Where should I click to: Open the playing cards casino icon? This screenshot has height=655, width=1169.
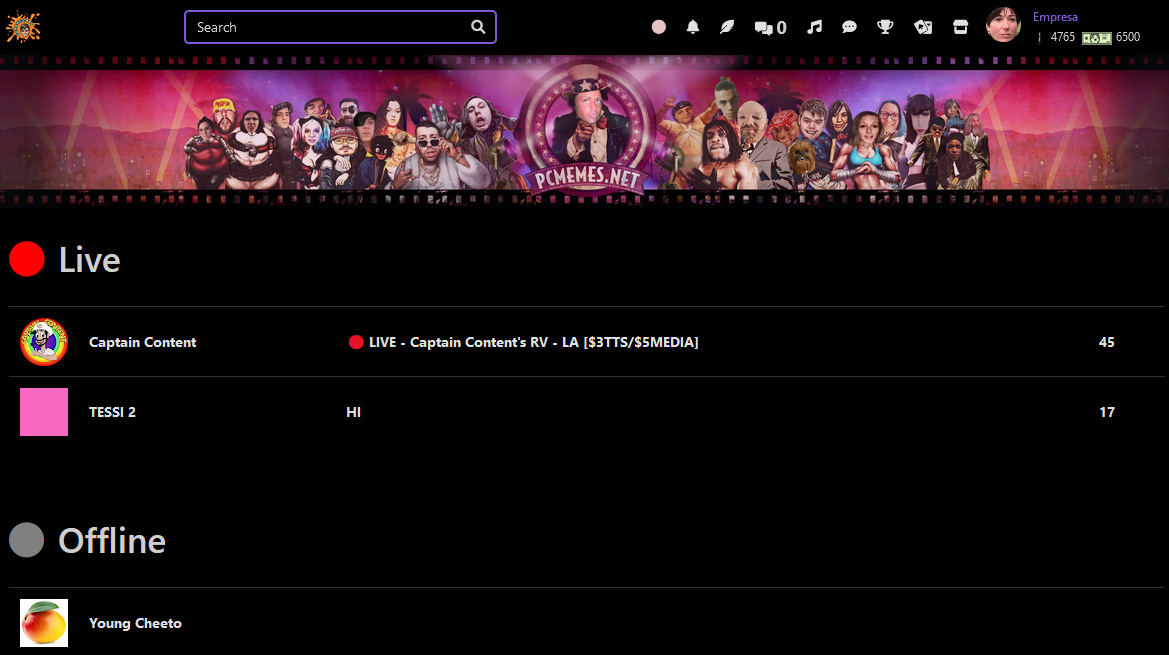[x=923, y=27]
